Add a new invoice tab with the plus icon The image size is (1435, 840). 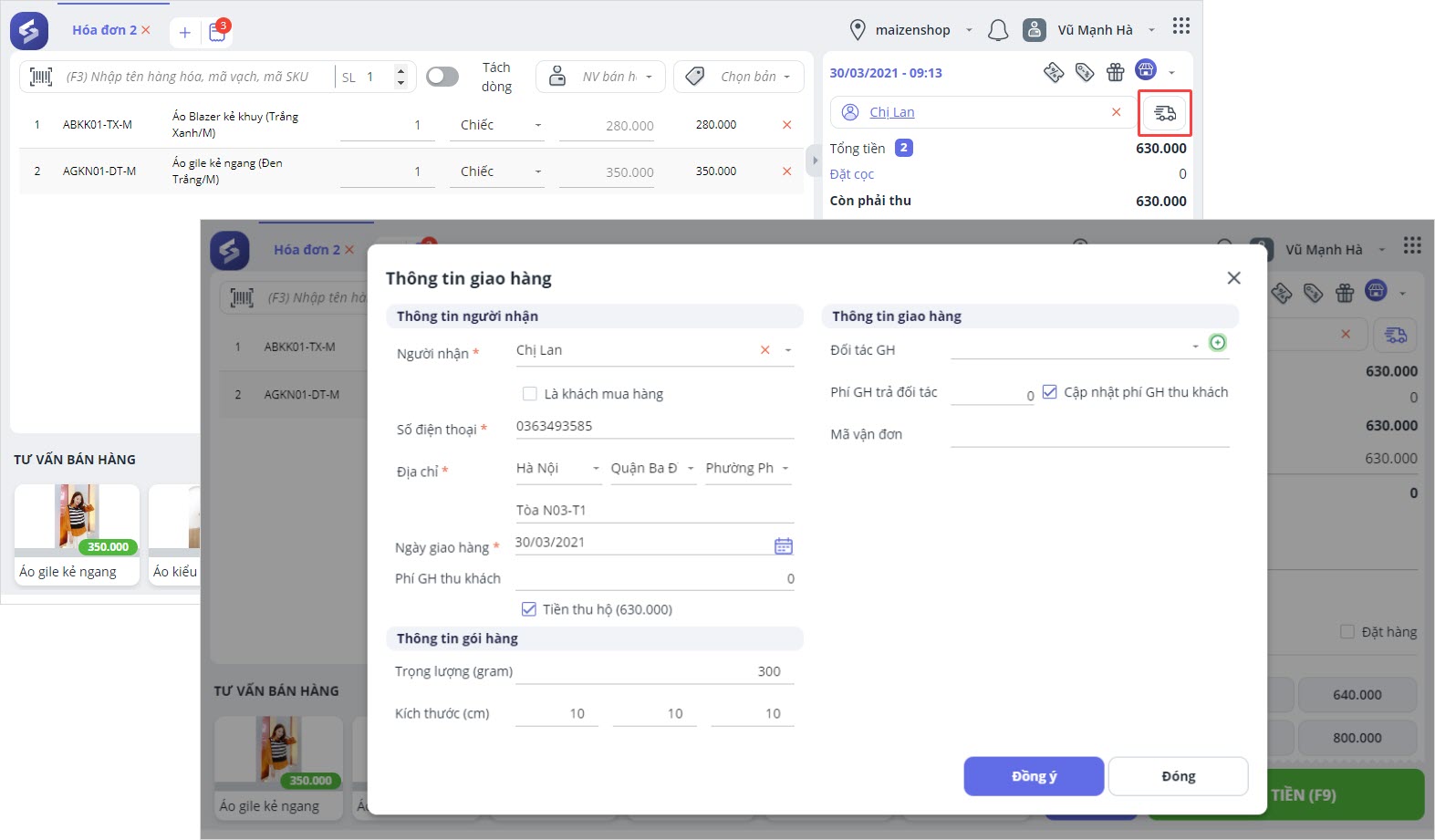(184, 32)
